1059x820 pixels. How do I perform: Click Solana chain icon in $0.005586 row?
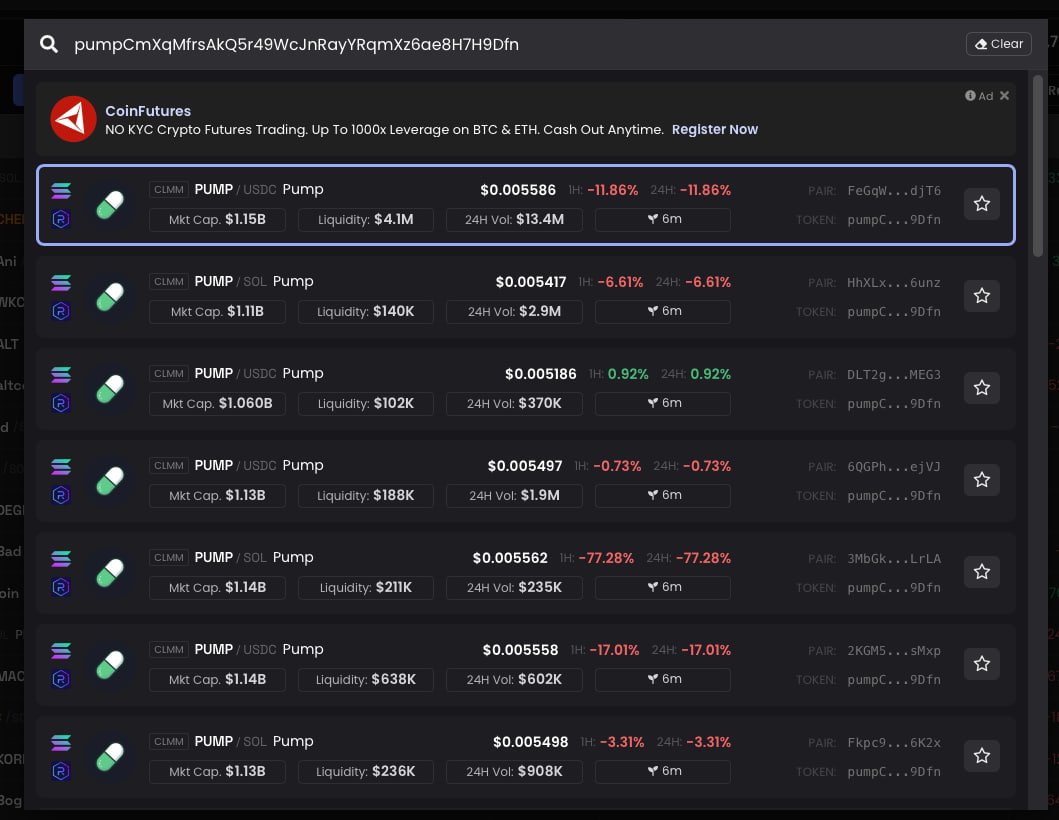pos(61,190)
